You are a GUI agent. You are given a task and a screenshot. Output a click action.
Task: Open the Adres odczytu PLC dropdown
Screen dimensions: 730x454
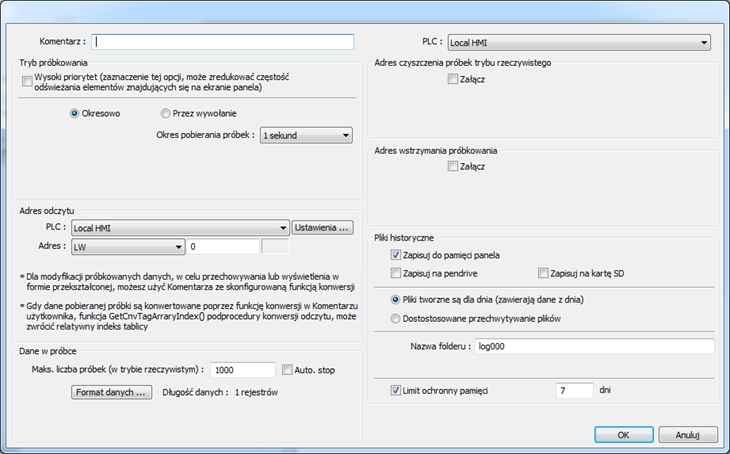coord(180,228)
